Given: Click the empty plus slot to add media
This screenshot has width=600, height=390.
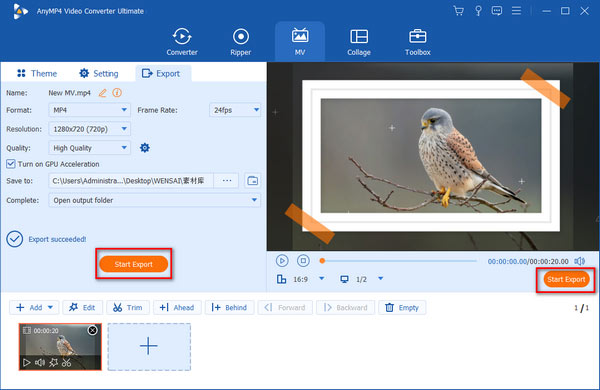Looking at the screenshot, I should [x=149, y=347].
